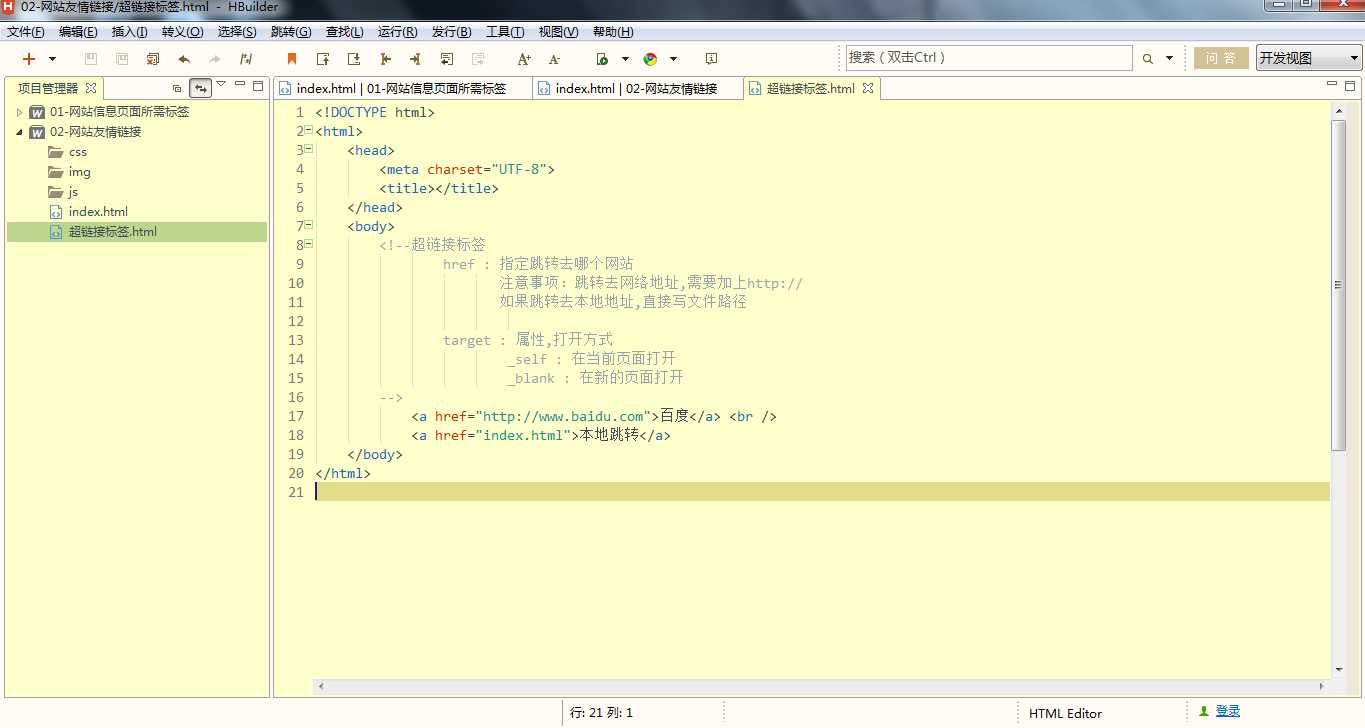Decrease font size with A- icon
This screenshot has height=728, width=1365.
tap(555, 59)
